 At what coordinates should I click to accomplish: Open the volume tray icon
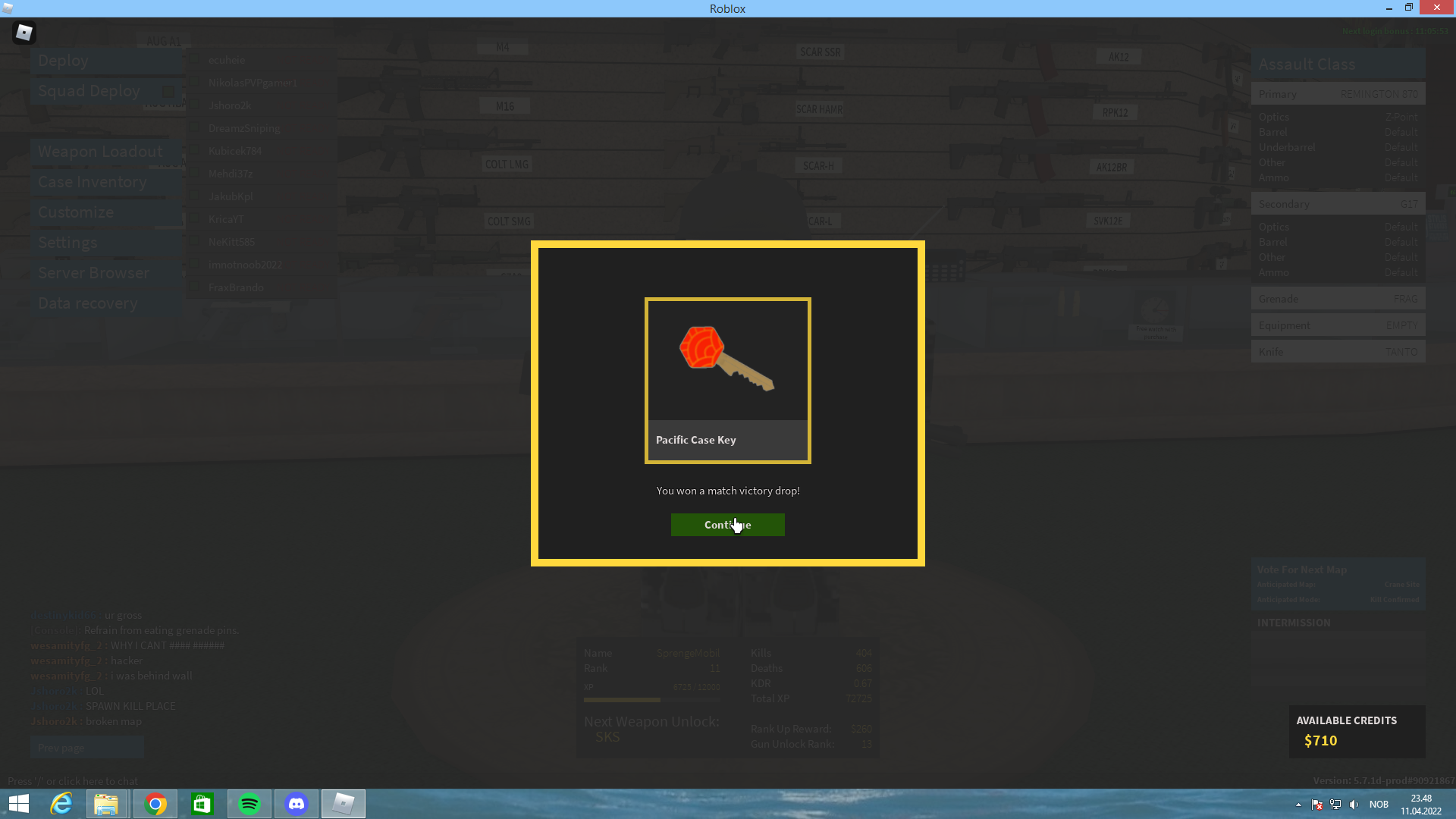pos(1354,805)
